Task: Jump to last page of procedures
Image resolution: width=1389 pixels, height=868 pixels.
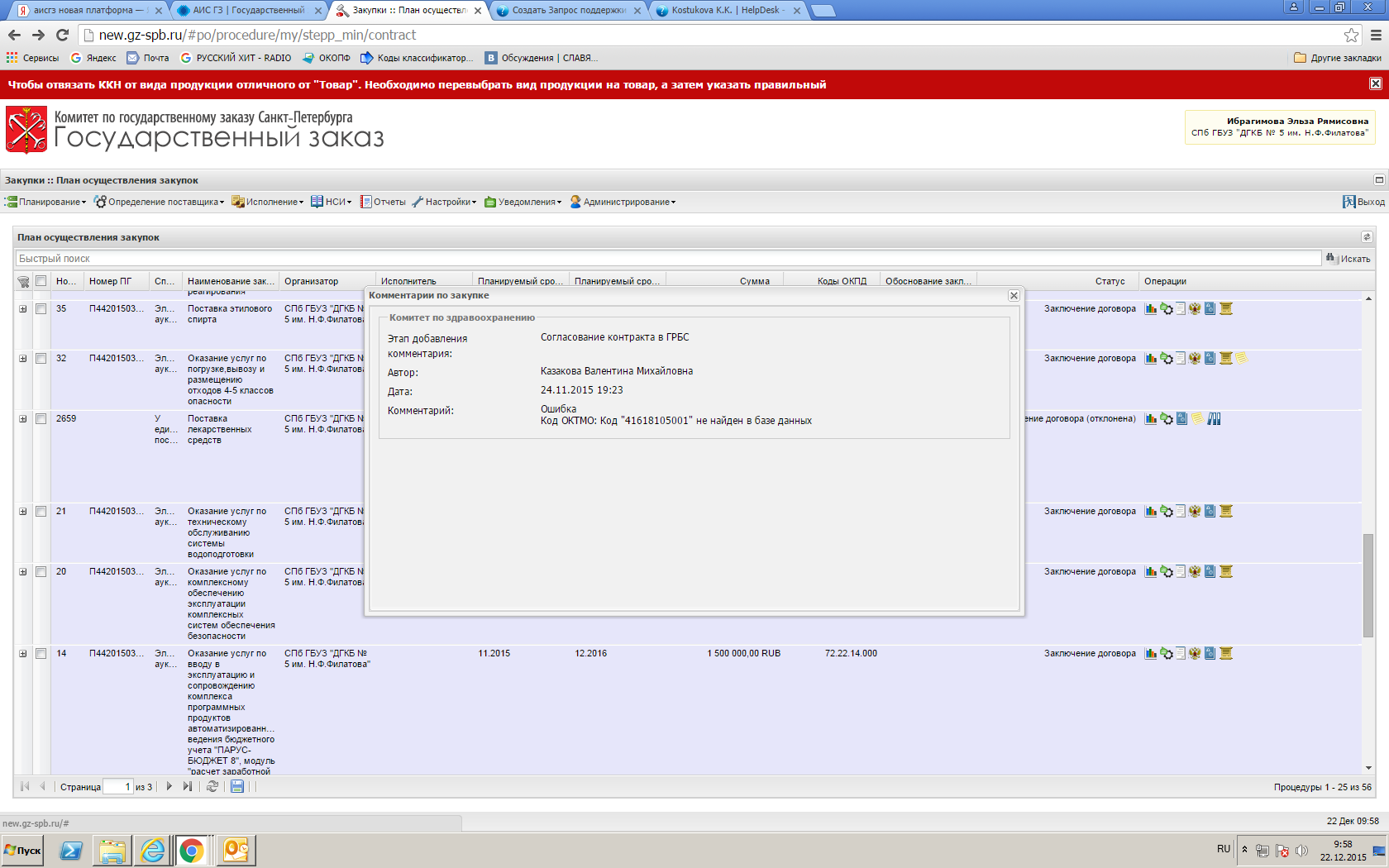Action: click(x=188, y=787)
